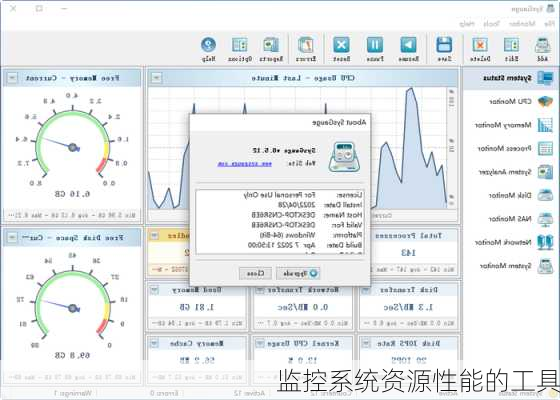
Task: Open the Disk IOPS Rate counter dropdown
Action: pyautogui.click(x=366, y=344)
